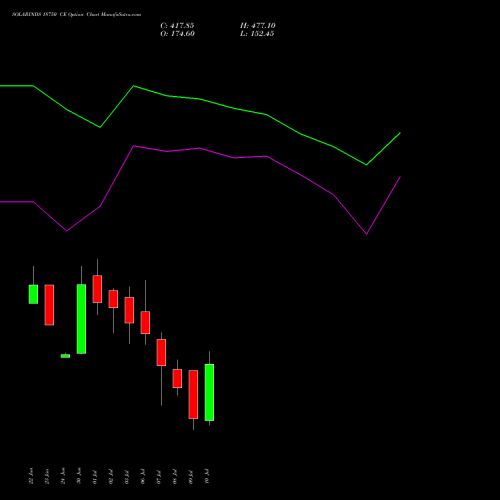Click the high value H: 477.10

[x=258, y=26]
